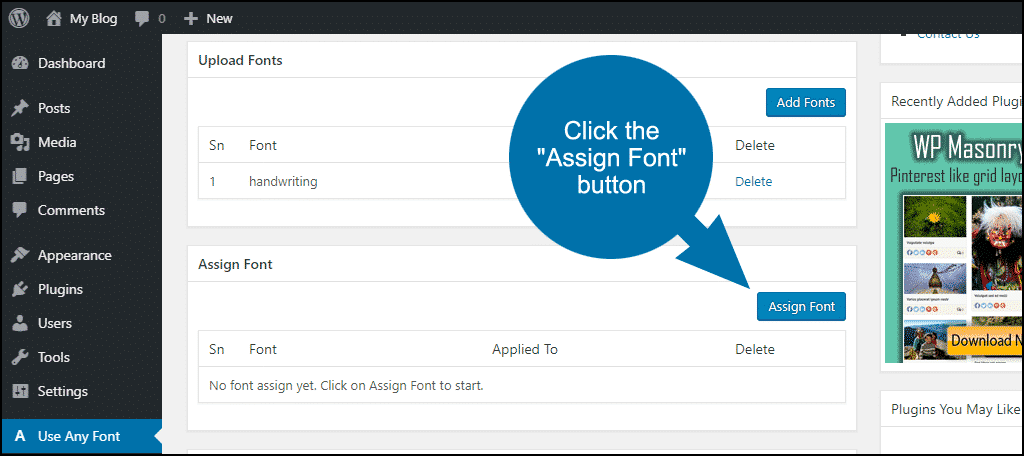Viewport: 1024px width, 456px height.
Task: Click the comments bubble icon in admin bar
Action: (142, 19)
